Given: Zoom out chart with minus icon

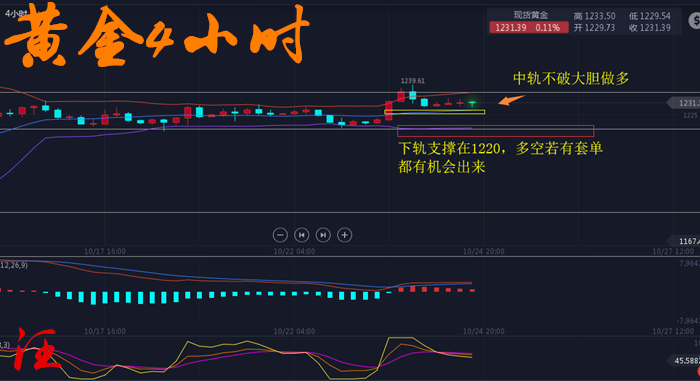Looking at the screenshot, I should click(x=280, y=235).
